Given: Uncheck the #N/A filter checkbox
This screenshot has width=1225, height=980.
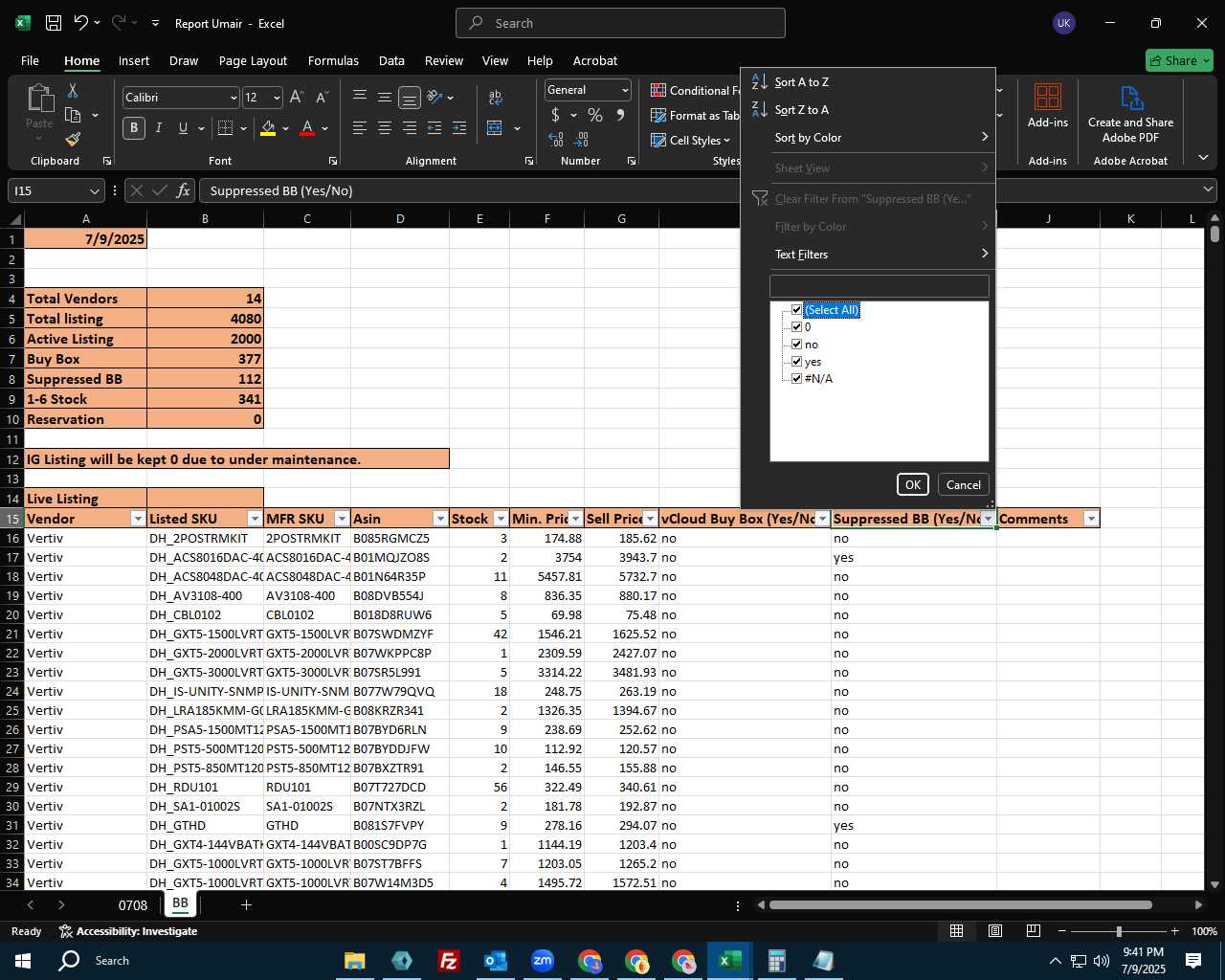Looking at the screenshot, I should point(796,379).
